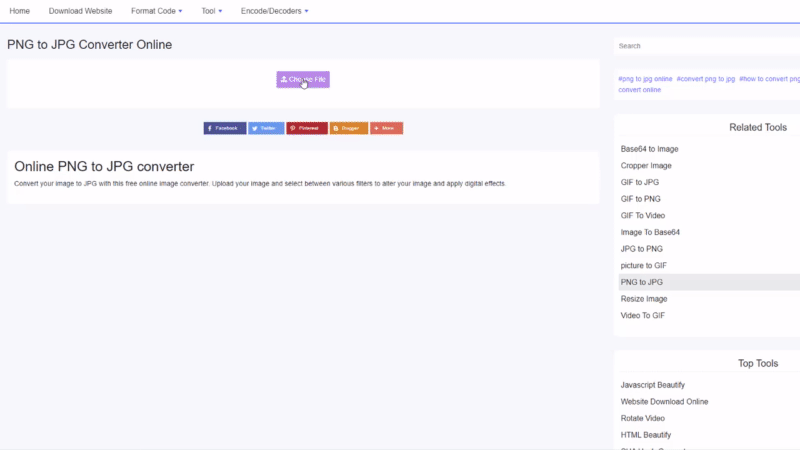Viewport: 800px width, 450px height.
Task: Share to Blogger using its icon
Action: tap(348, 128)
